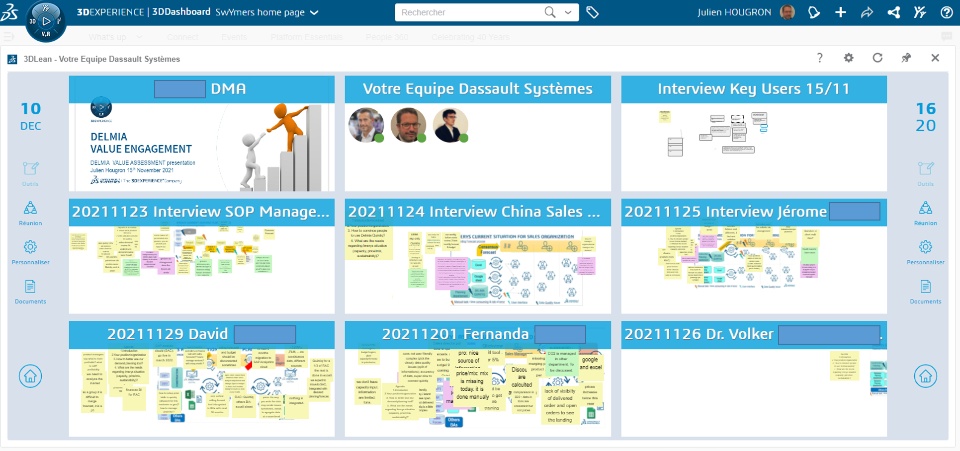Switch to the People 360 tab
960x451 pixels.
tap(387, 37)
